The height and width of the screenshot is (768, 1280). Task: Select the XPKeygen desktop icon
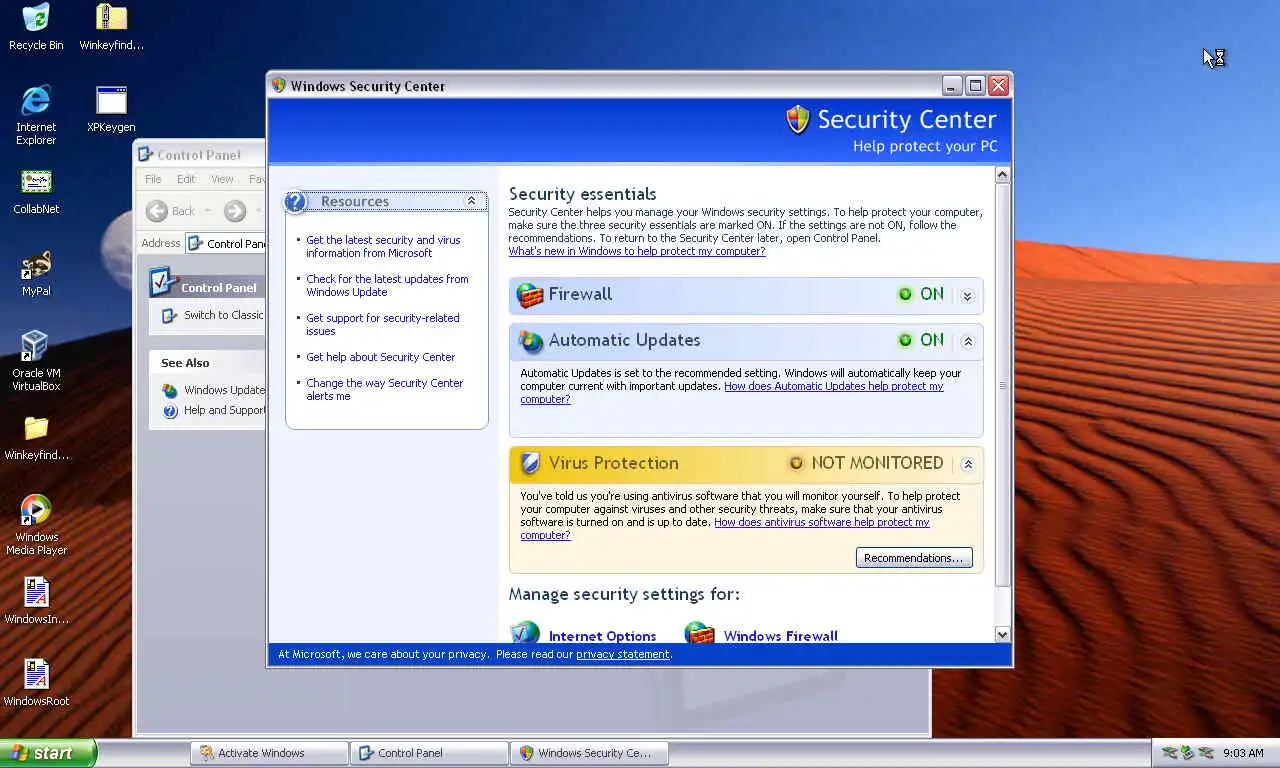(111, 108)
